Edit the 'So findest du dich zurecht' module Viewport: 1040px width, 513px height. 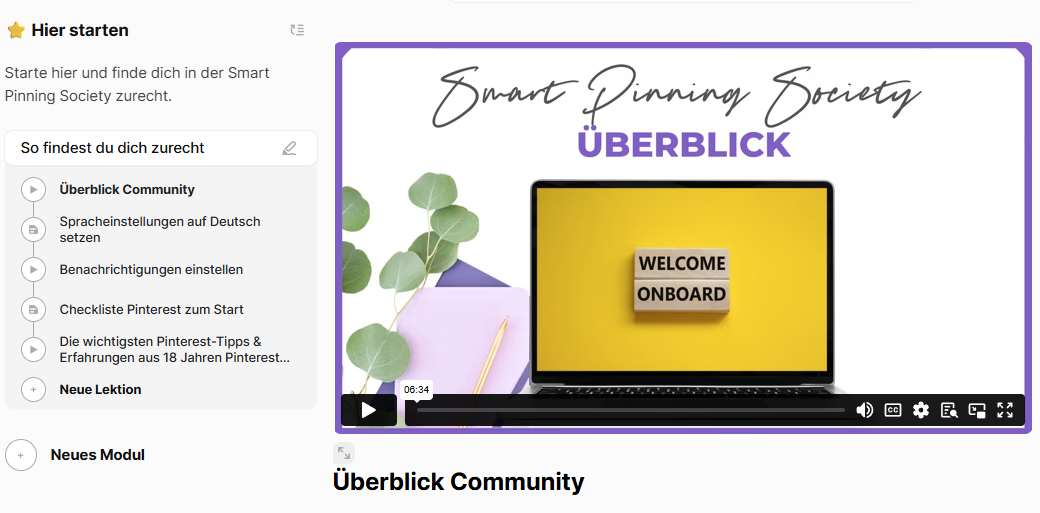pyautogui.click(x=289, y=148)
